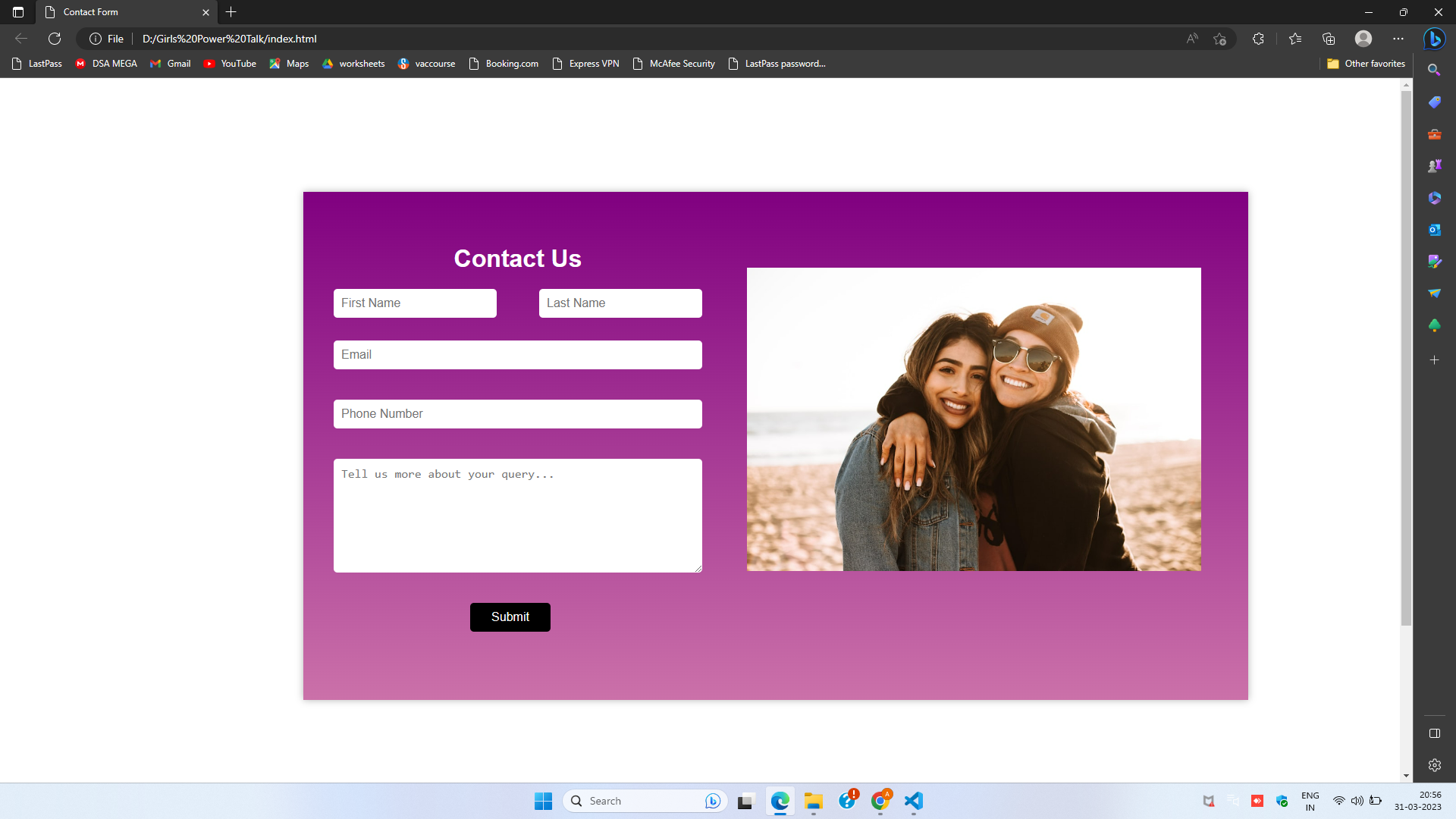
Task: Add this page to favorites star
Action: point(1219,39)
